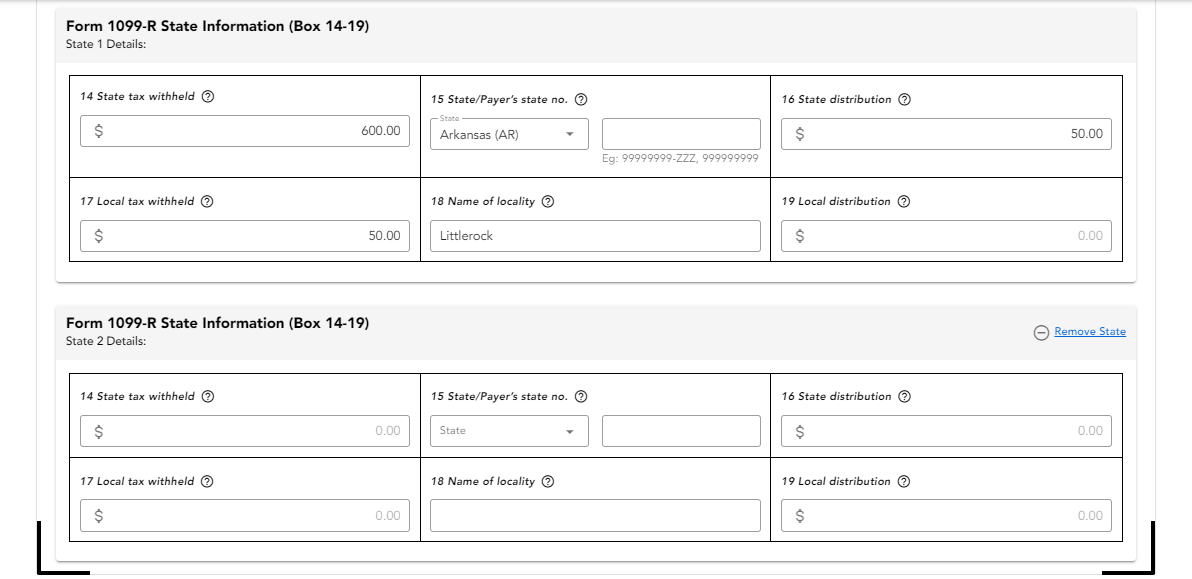The width and height of the screenshot is (1192, 579).
Task: Open the Arkansas (AR) state dropdown
Action: (x=509, y=133)
